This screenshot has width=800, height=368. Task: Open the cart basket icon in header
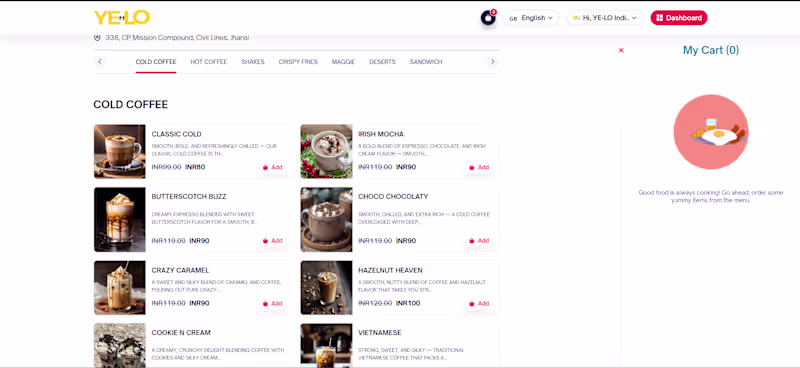pyautogui.click(x=488, y=18)
